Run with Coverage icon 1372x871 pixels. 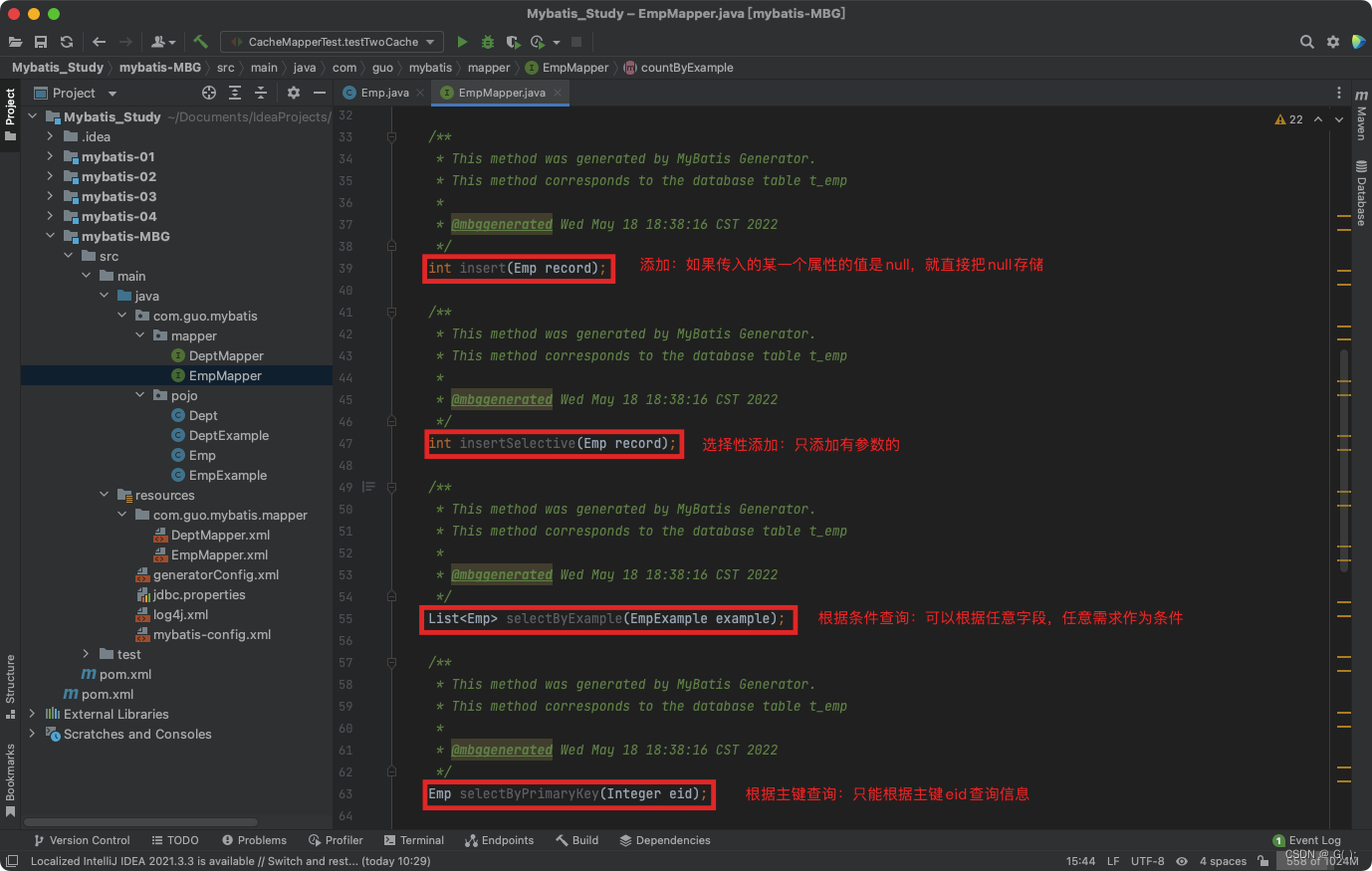coord(513,42)
